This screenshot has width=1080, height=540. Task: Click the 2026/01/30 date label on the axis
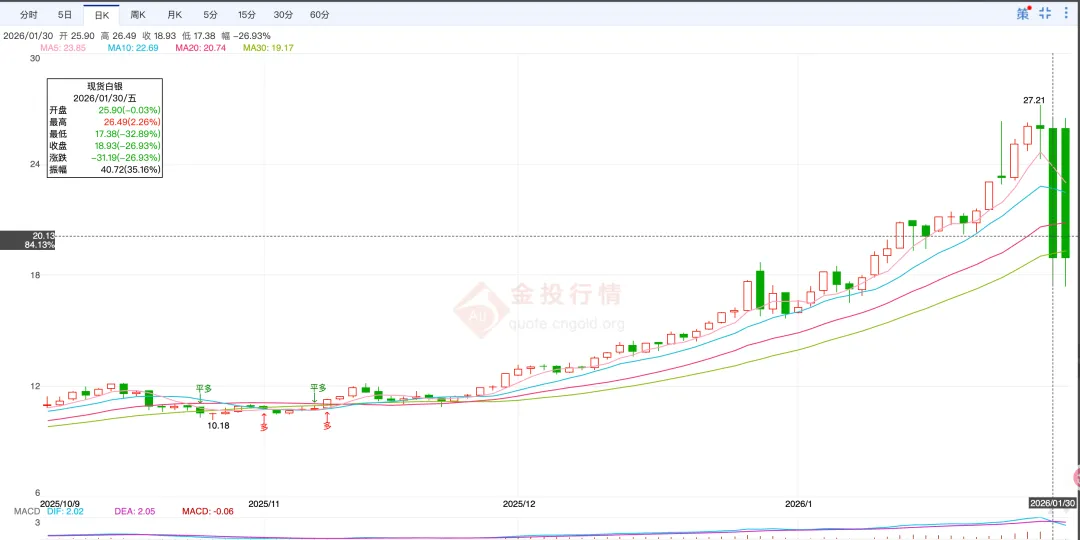point(1052,503)
